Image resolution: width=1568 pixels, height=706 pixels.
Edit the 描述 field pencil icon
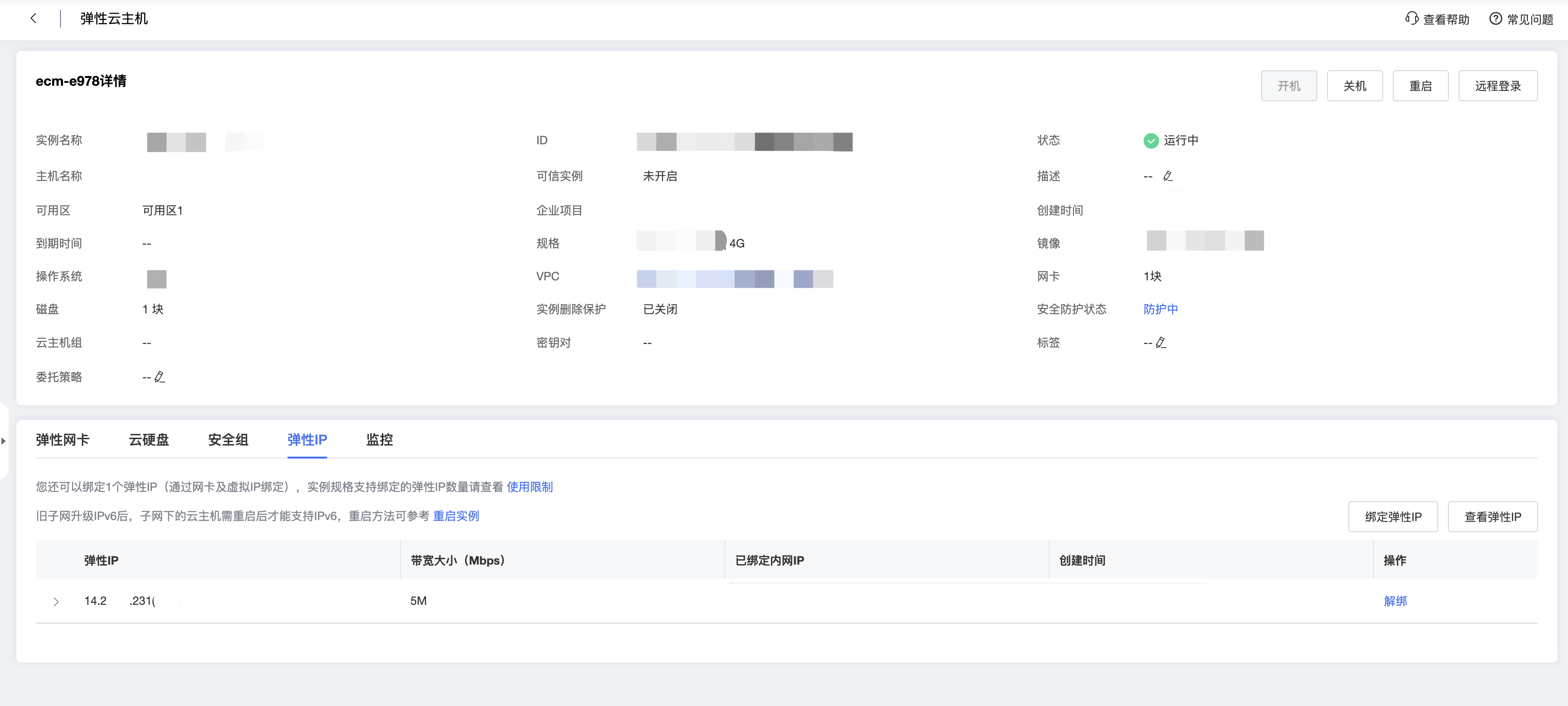(1167, 176)
